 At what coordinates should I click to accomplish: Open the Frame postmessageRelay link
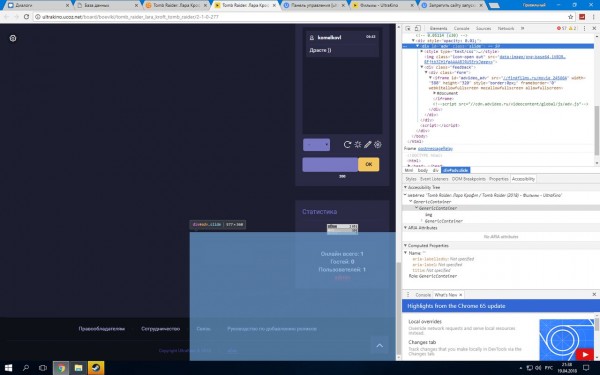coord(435,148)
